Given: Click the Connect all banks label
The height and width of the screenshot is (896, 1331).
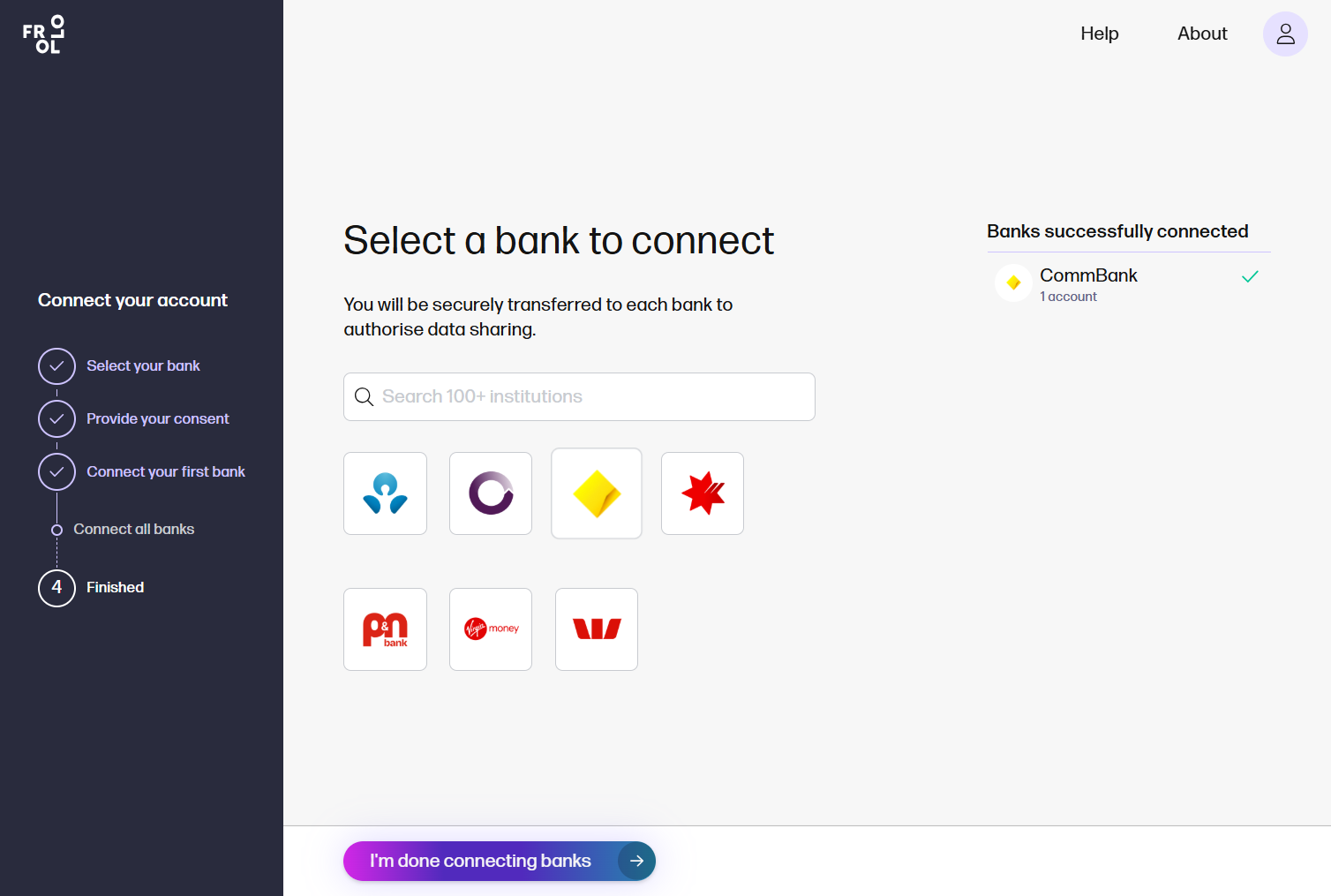Looking at the screenshot, I should 134,530.
